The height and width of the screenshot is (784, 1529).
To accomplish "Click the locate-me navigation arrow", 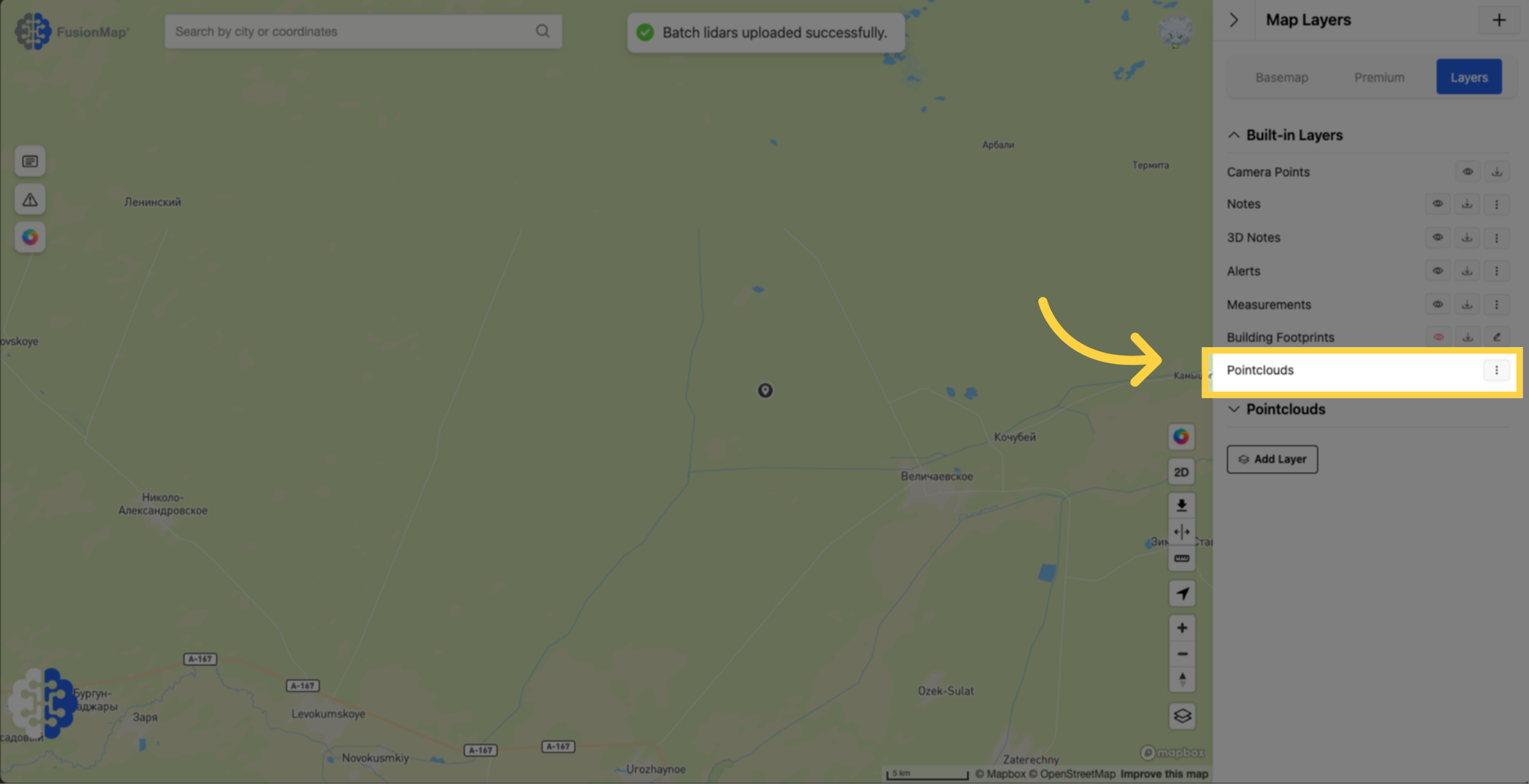I will (x=1182, y=594).
